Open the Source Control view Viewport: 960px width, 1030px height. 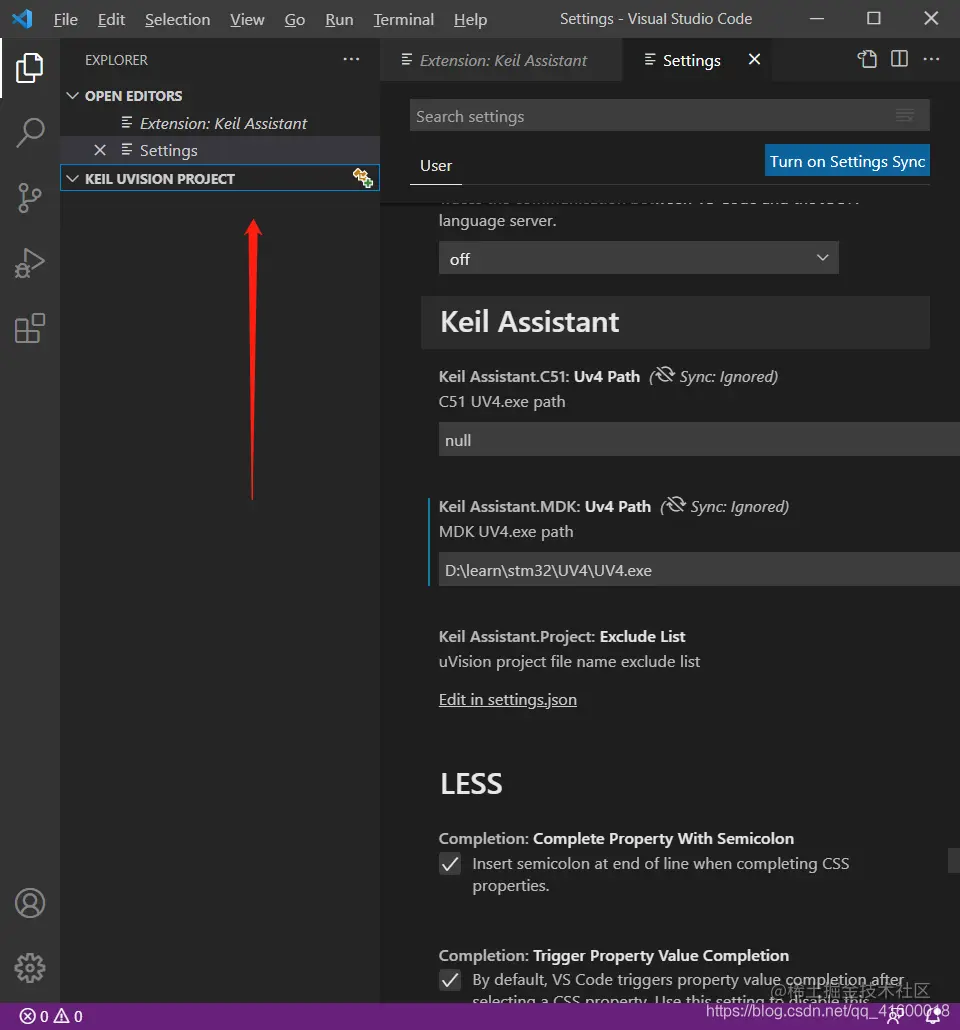pyautogui.click(x=30, y=198)
